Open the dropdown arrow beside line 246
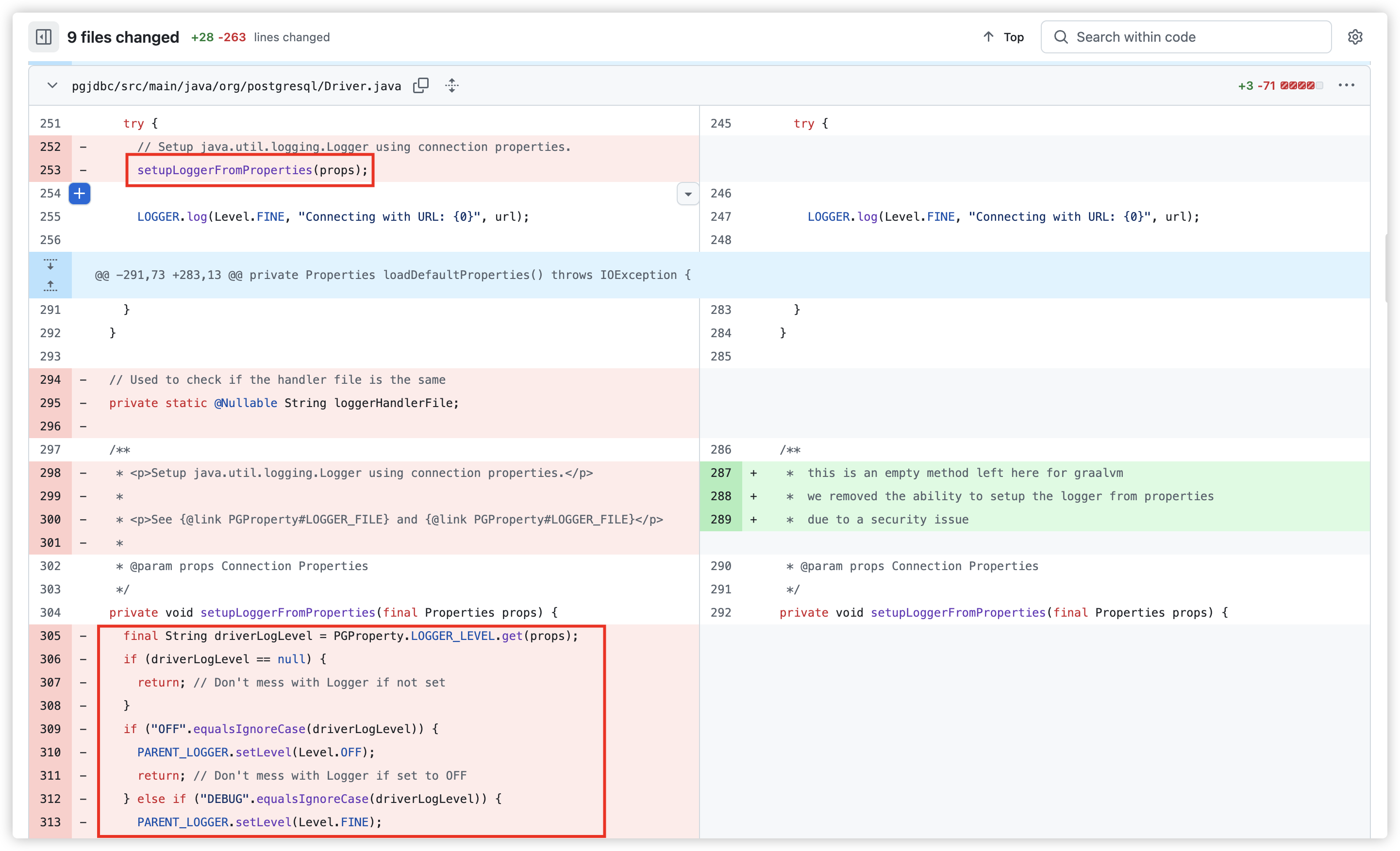The image size is (1400, 851). point(687,194)
